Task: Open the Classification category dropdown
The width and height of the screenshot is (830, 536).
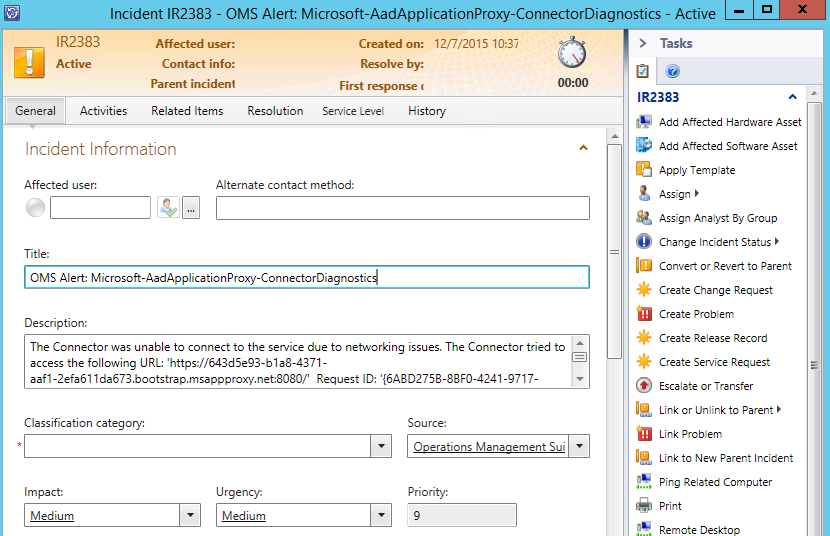Action: coord(380,446)
